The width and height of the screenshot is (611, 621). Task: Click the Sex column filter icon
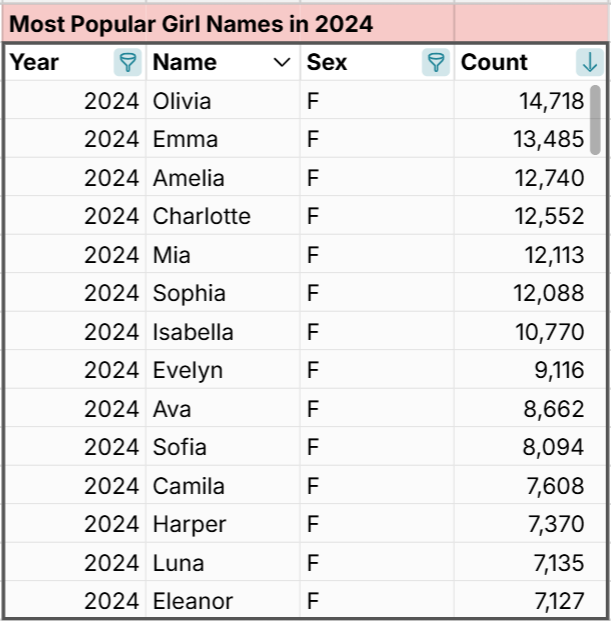(x=436, y=63)
